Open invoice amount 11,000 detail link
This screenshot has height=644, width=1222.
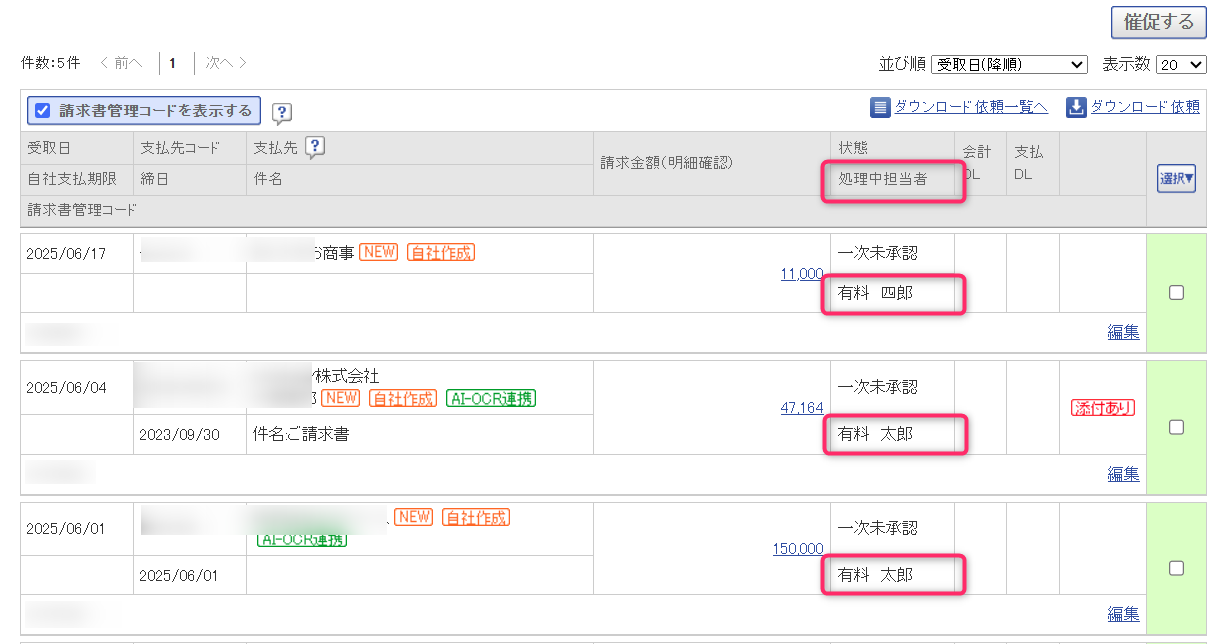coord(802,273)
